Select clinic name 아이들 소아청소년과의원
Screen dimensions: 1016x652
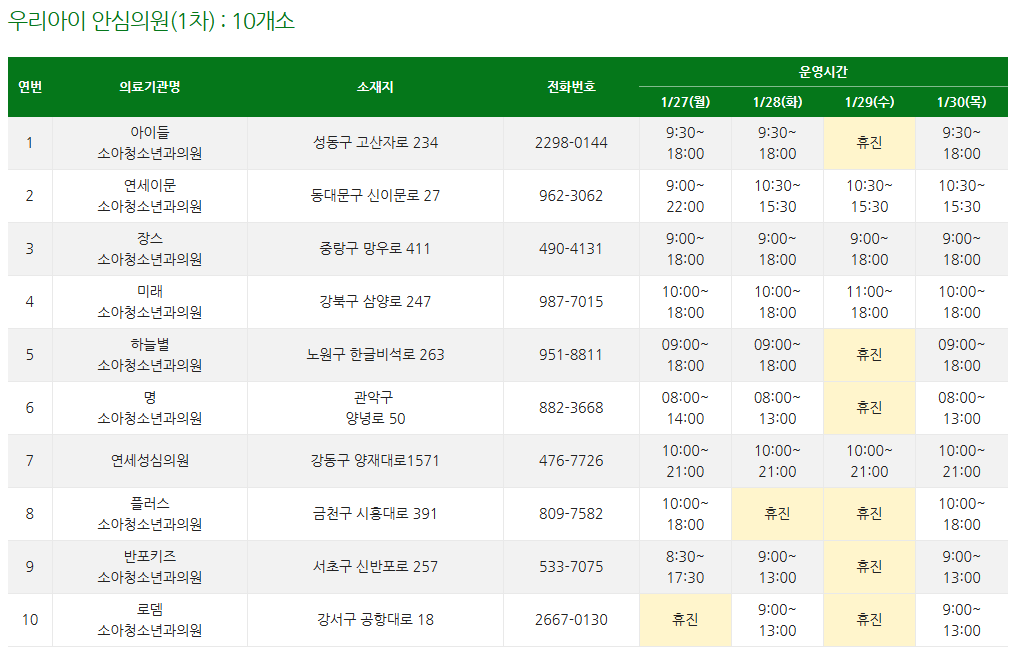pos(150,143)
